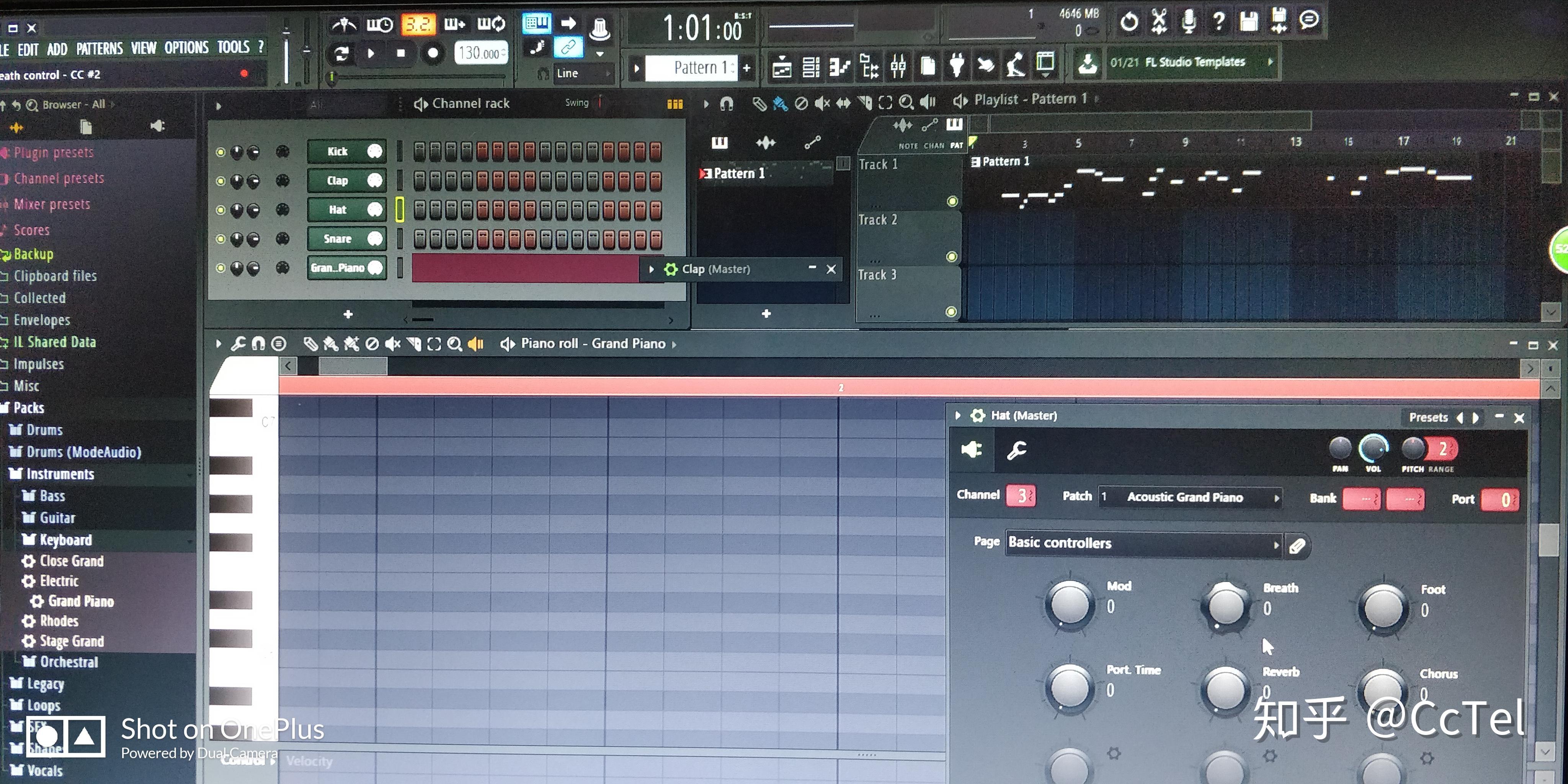Image resolution: width=1568 pixels, height=784 pixels.
Task: Click the edit pencil icon beside Page dropdown
Action: 1297,546
